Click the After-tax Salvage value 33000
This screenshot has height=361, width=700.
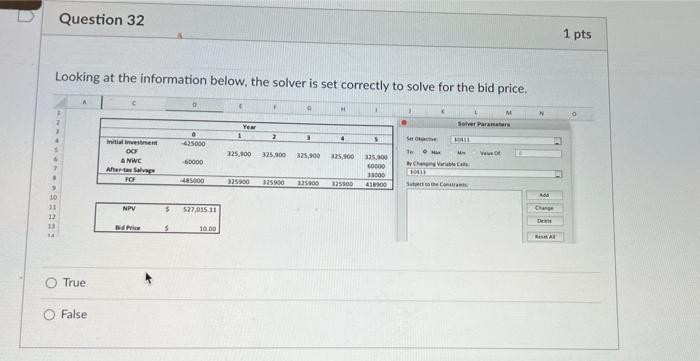click(x=378, y=175)
